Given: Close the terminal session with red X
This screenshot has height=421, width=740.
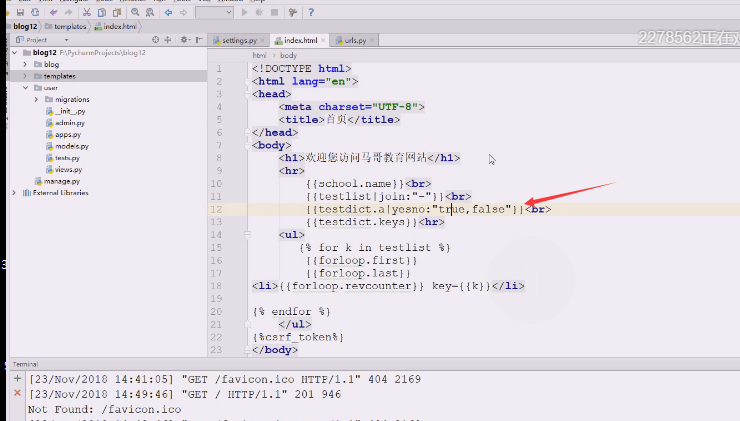Looking at the screenshot, I should coord(17,393).
